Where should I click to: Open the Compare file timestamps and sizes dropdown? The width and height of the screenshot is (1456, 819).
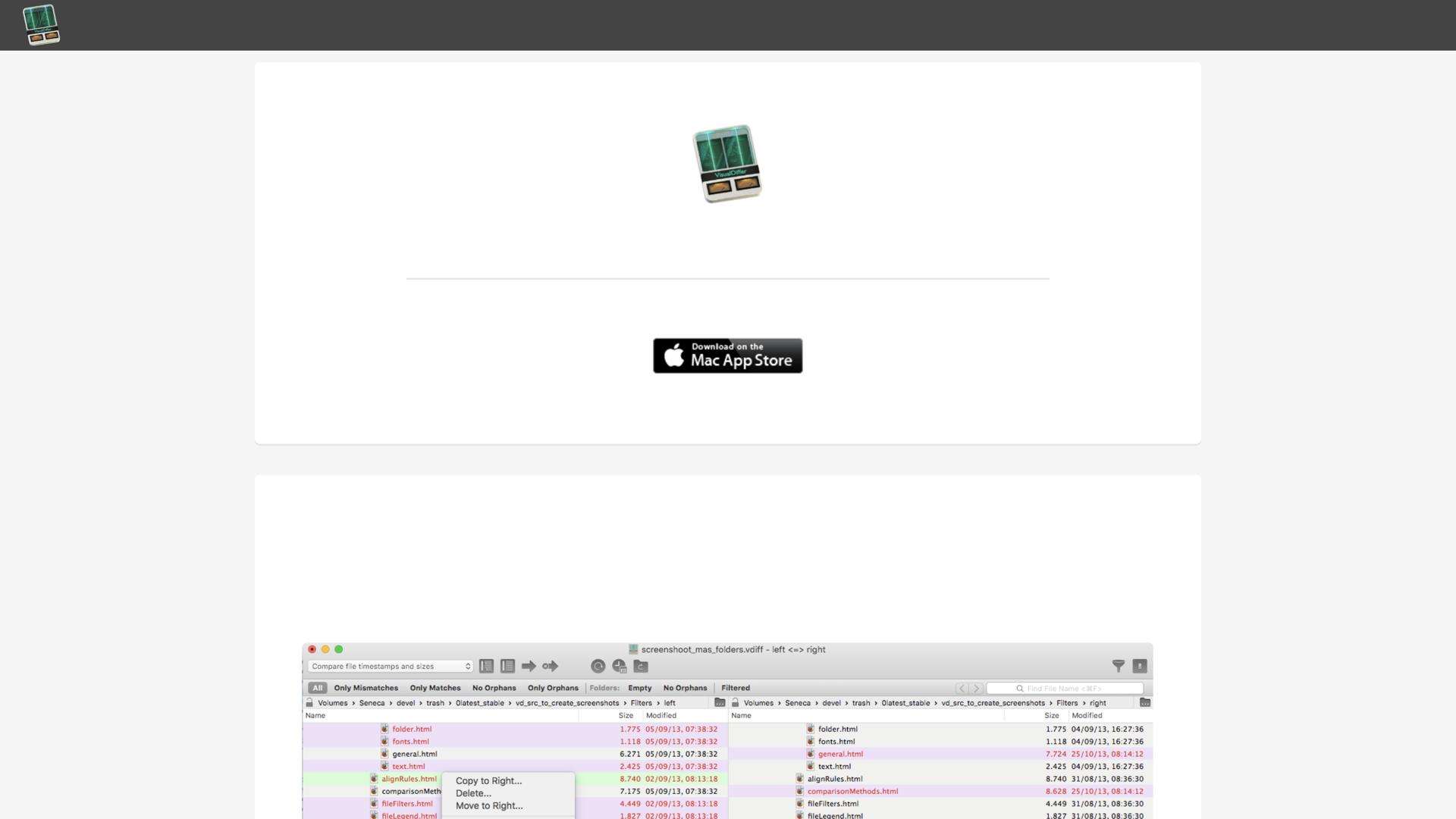click(x=390, y=667)
